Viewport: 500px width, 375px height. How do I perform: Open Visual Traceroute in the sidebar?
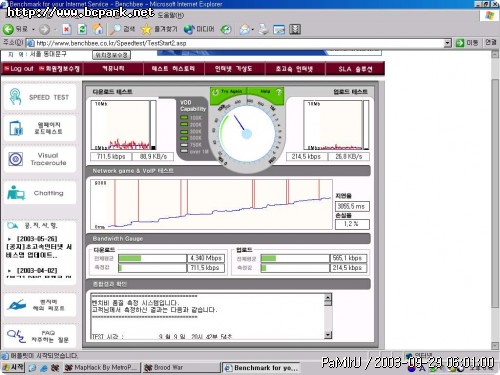tap(39, 159)
